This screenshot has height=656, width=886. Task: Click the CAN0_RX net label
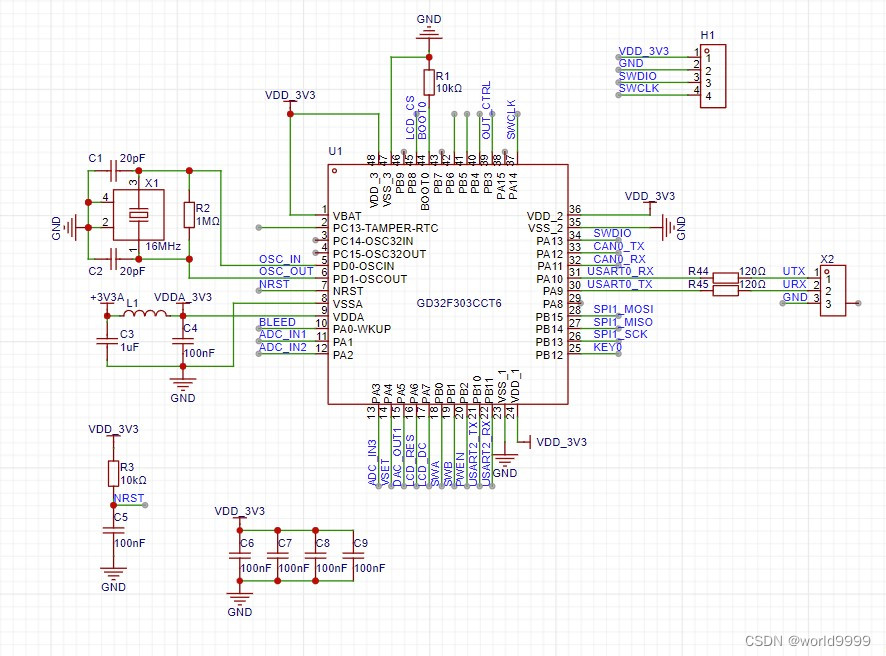(619, 259)
